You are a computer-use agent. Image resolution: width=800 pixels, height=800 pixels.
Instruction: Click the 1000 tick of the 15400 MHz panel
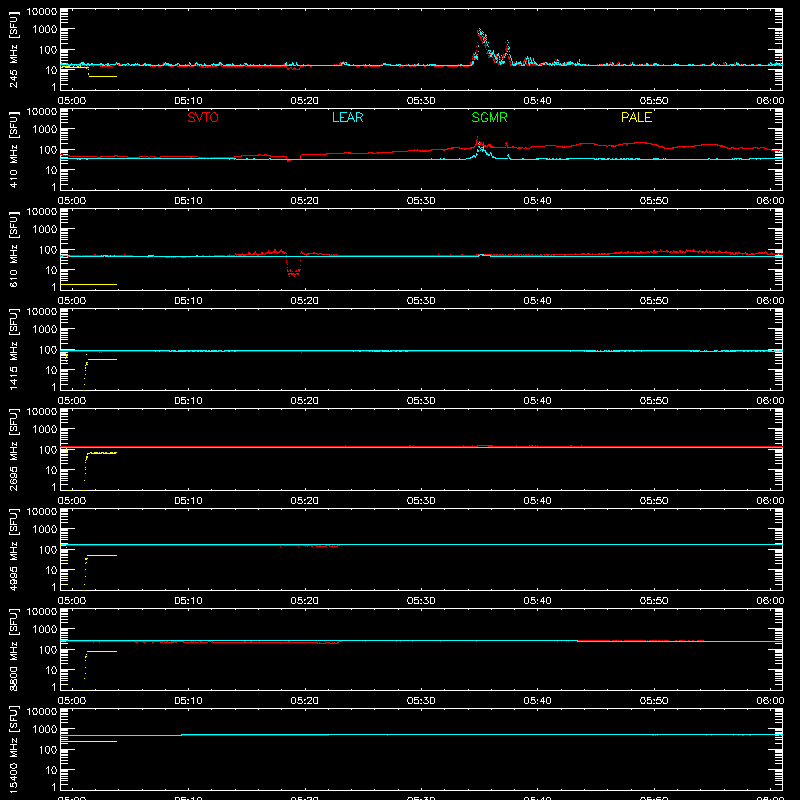click(45, 730)
